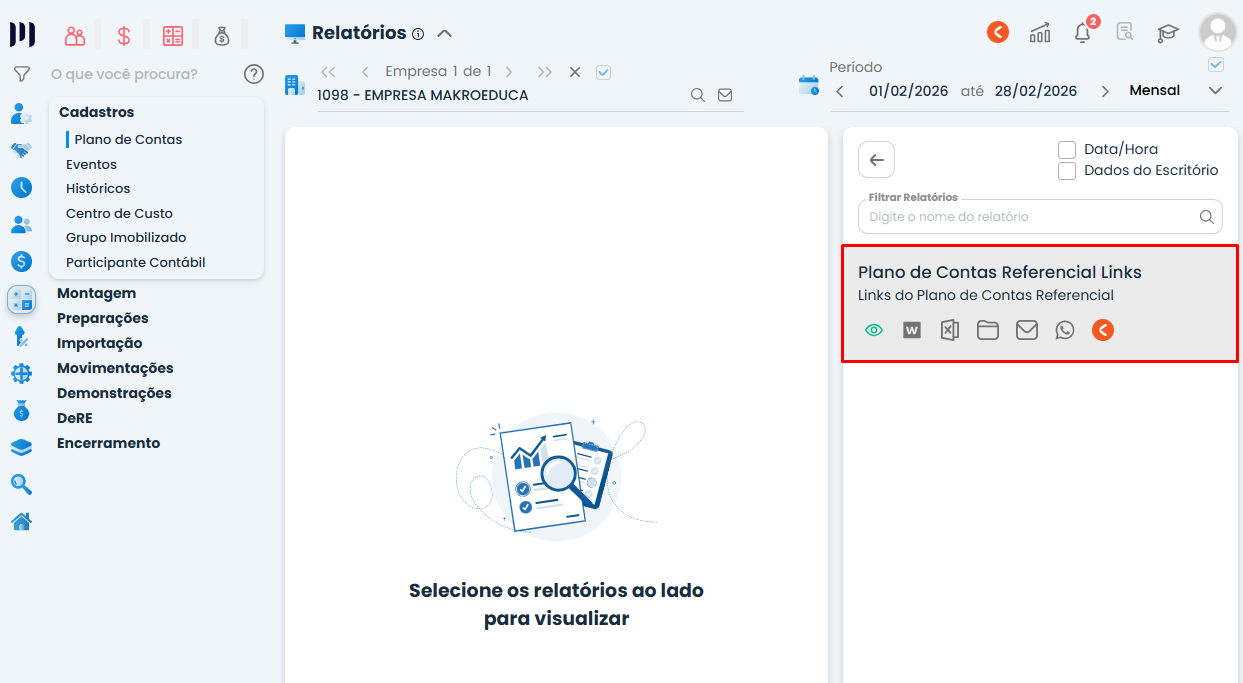Open Importação menu section
1243x683 pixels.
100,343
